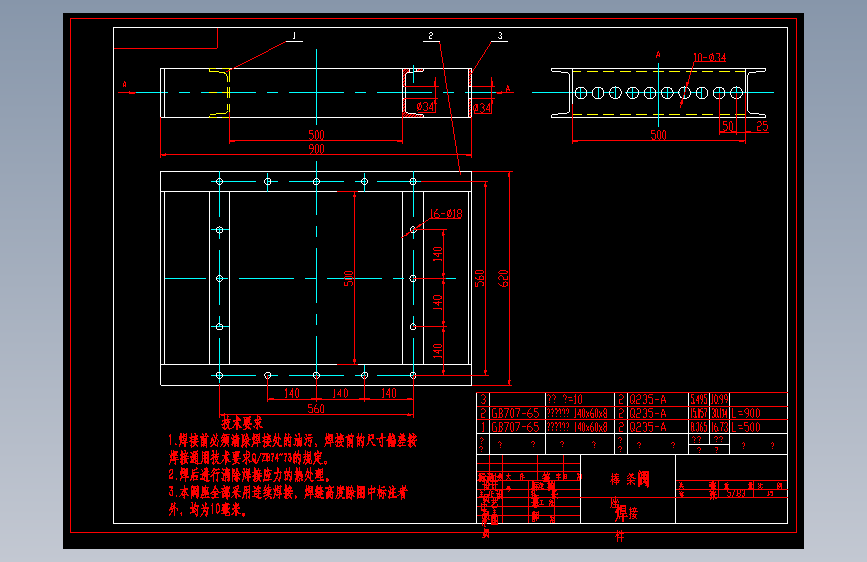
Task: Select the 900 overall length dimension
Action: point(316,149)
